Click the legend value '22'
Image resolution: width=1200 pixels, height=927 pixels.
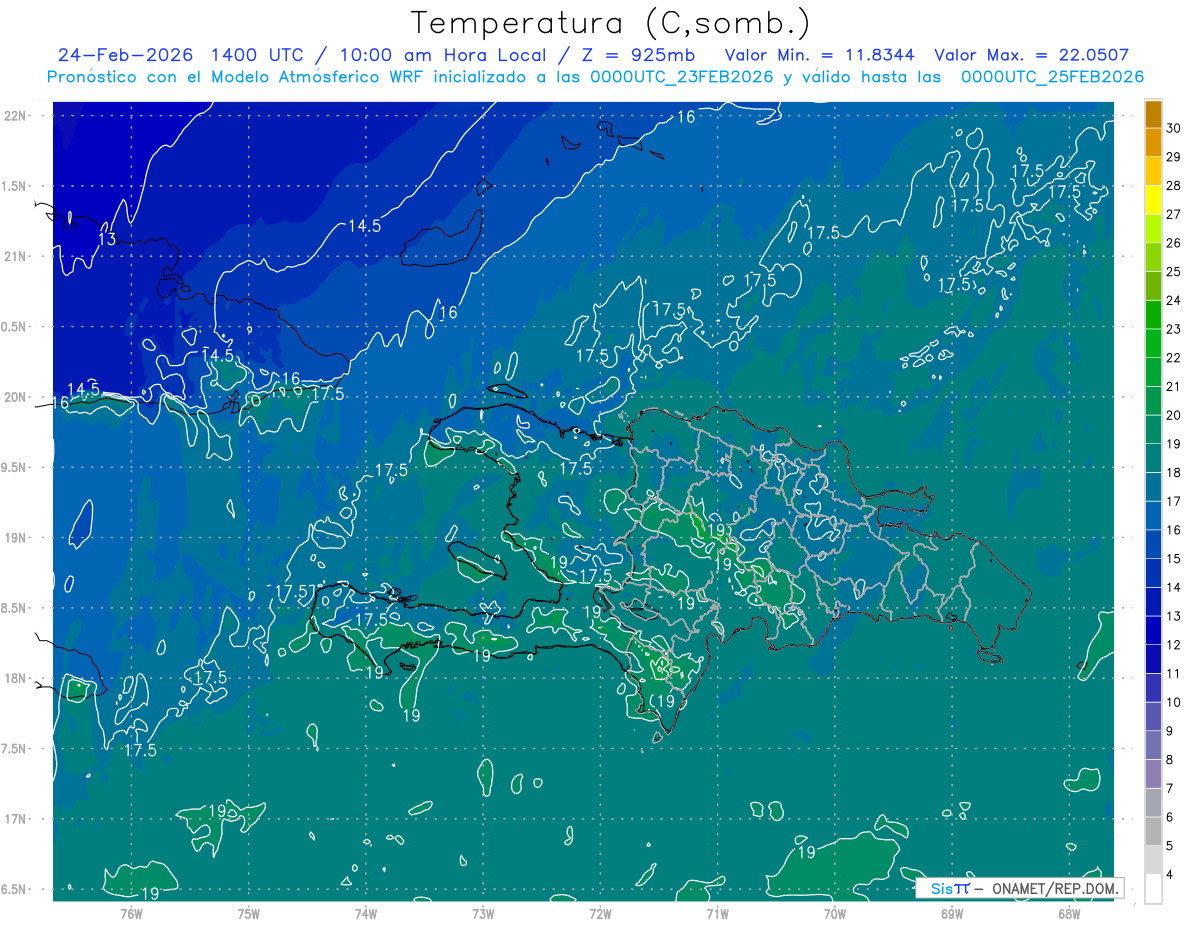point(1174,358)
